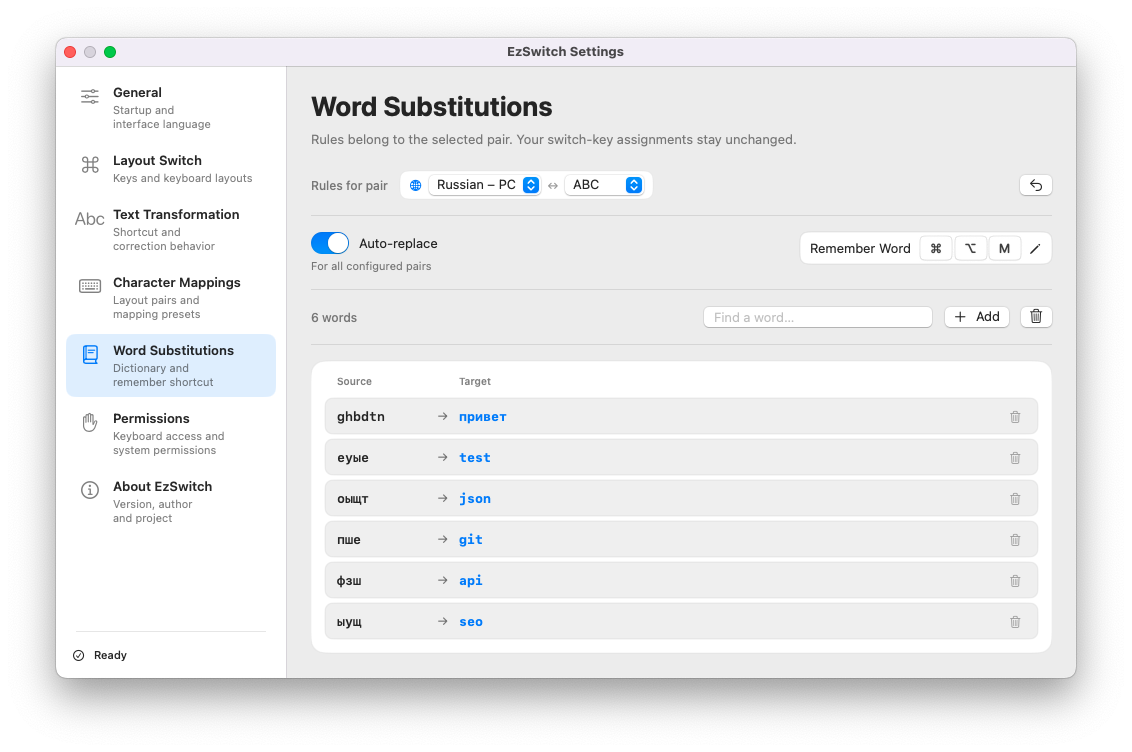Go to Text Transformation section
The width and height of the screenshot is (1132, 752).
point(170,229)
